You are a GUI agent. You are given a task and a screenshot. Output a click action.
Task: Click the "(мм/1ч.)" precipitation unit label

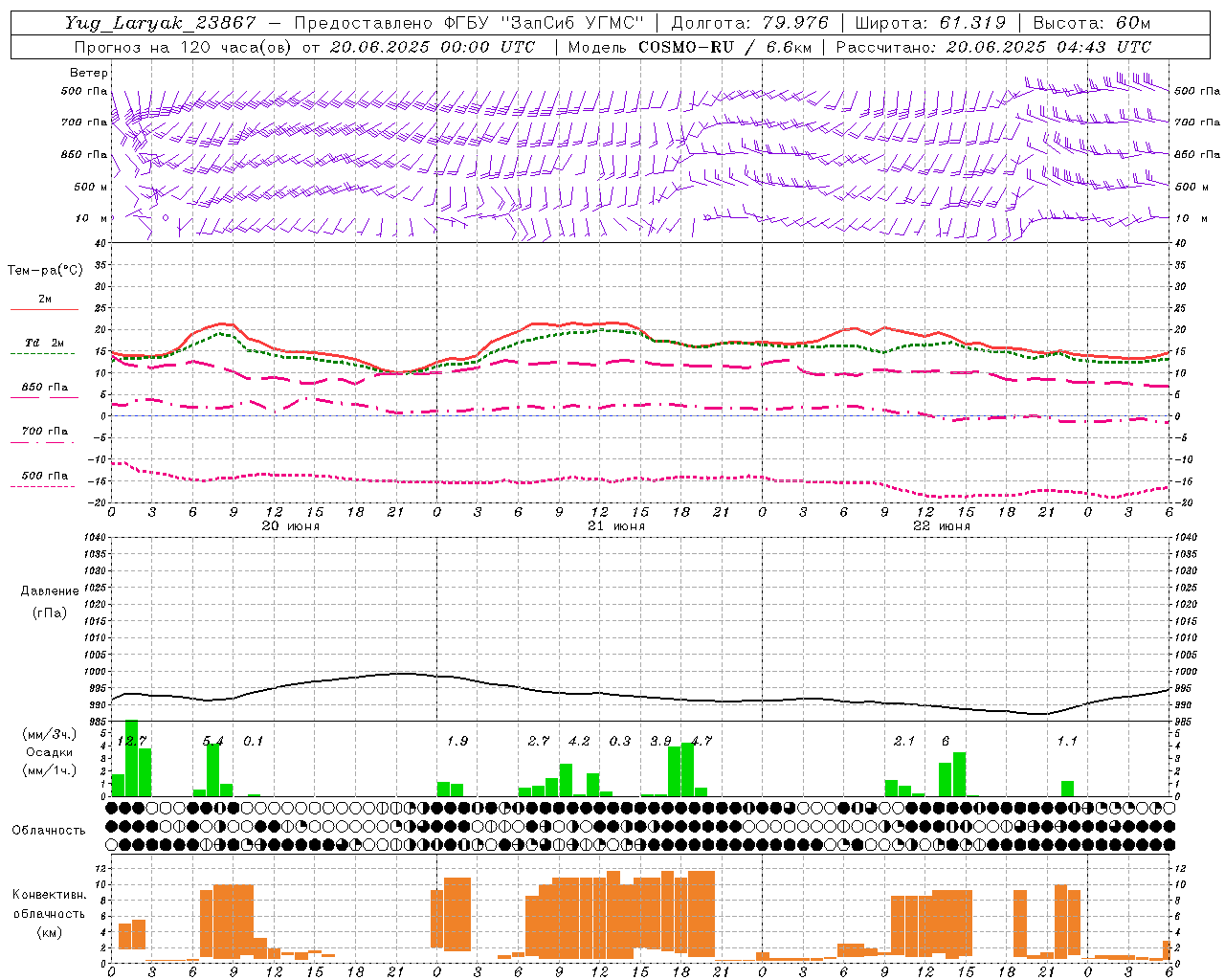[50, 770]
